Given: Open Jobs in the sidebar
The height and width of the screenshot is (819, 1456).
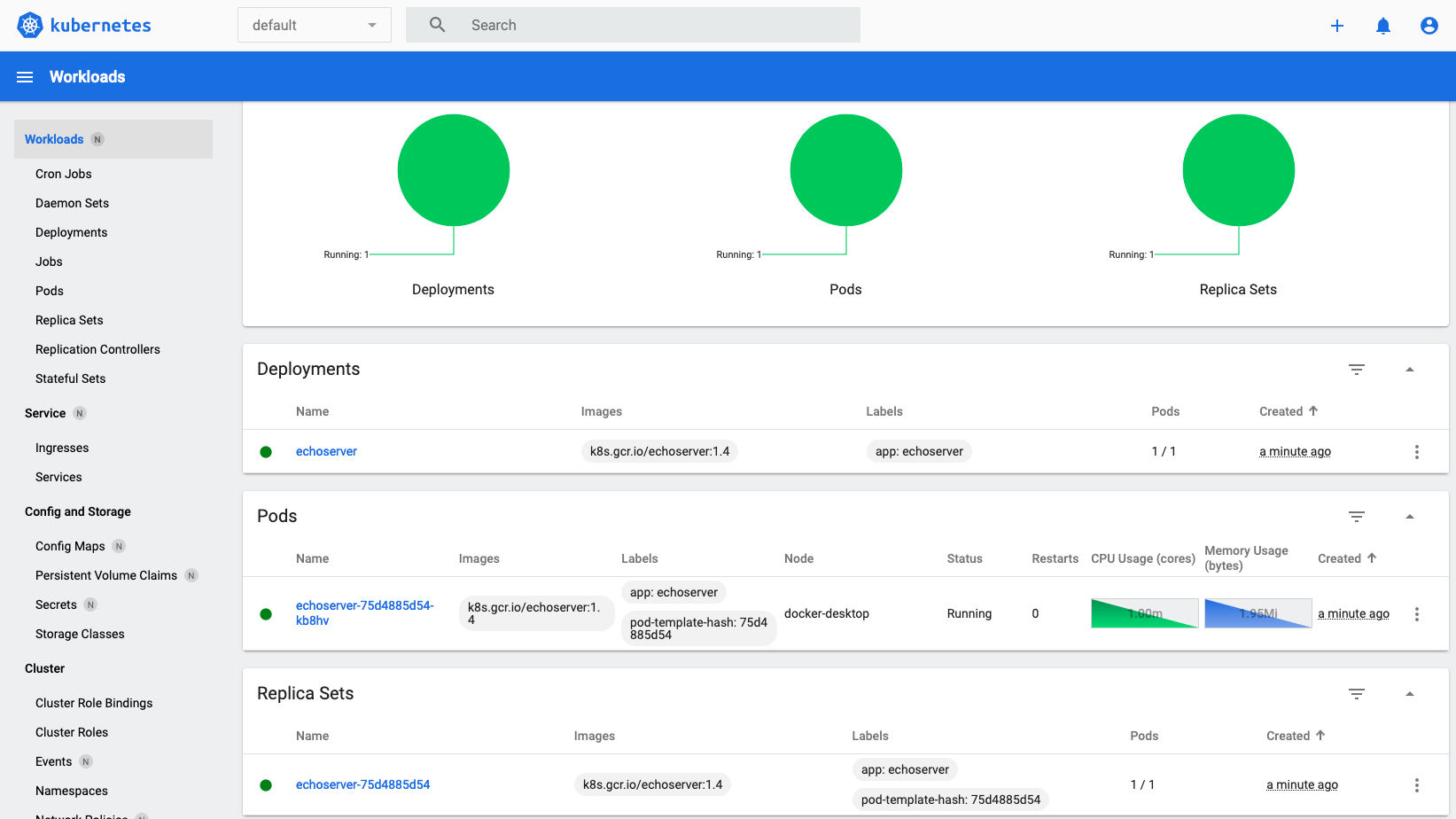Looking at the screenshot, I should [x=50, y=261].
